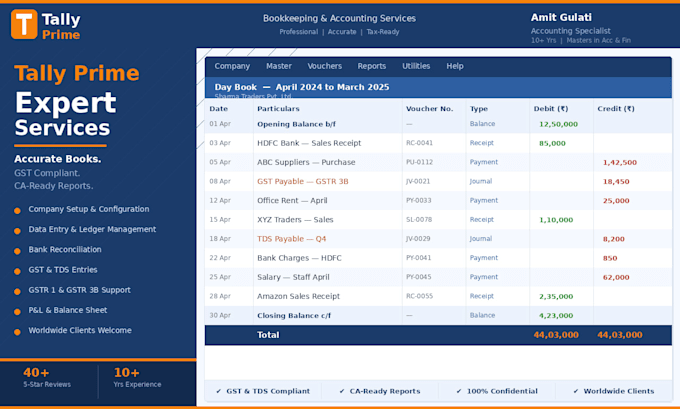This screenshot has height=409, width=680.
Task: Click P&L & Balance Sheet bullet item
Action: pos(68,310)
